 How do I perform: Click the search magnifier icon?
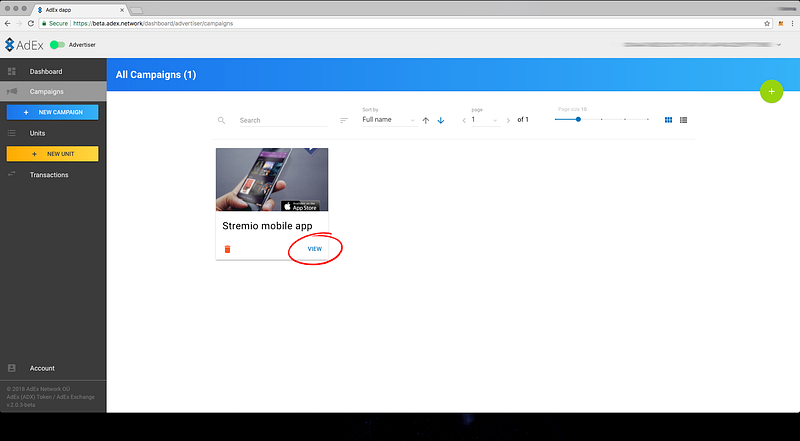pos(221,120)
